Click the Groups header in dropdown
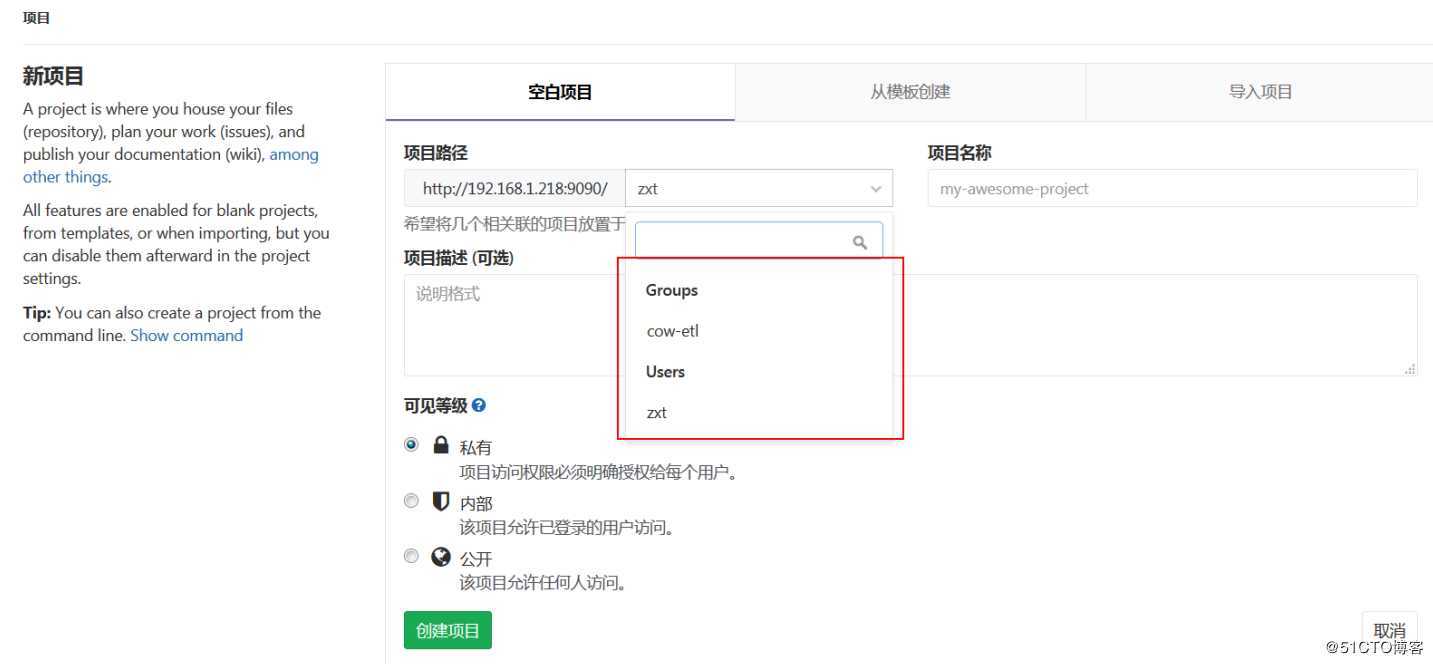Image resolution: width=1433 pixels, height=664 pixels. [x=672, y=290]
